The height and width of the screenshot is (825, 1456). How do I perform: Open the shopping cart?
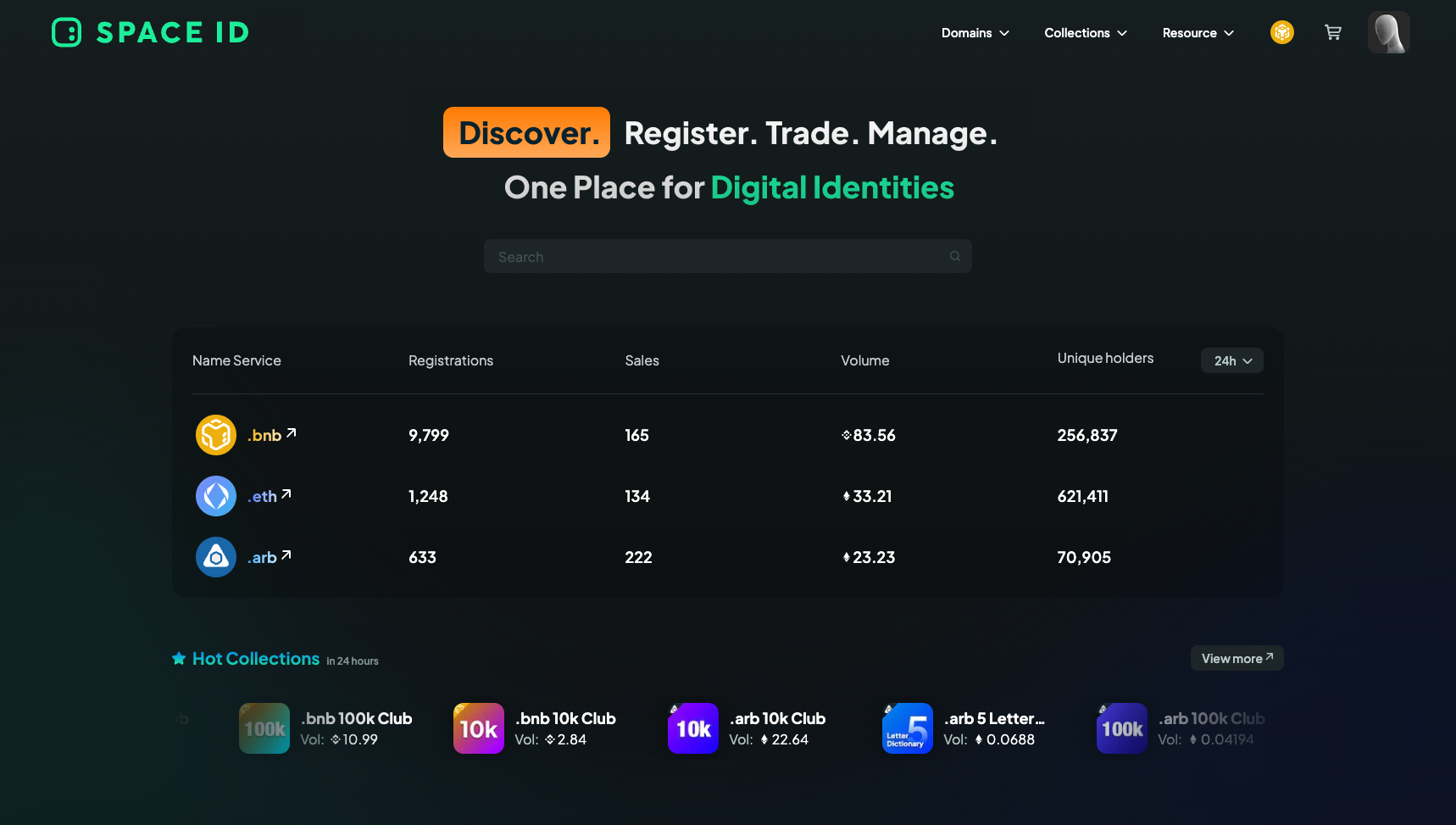[1333, 32]
